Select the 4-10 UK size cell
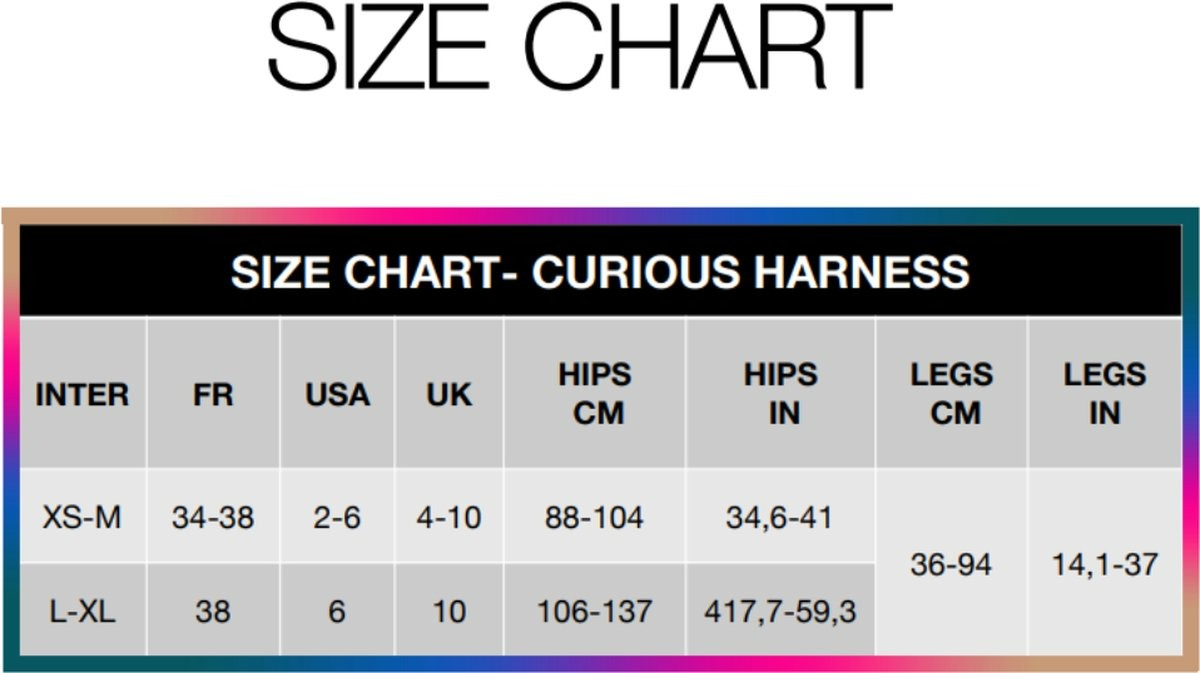 449,518
